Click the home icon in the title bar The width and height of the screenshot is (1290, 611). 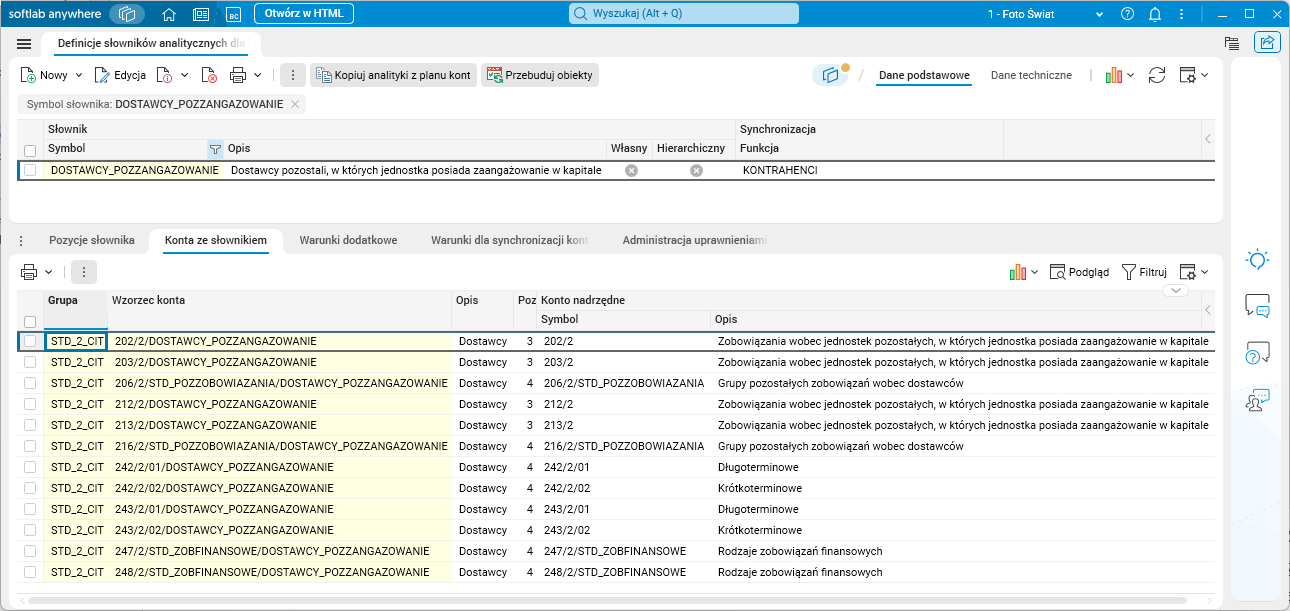(169, 14)
